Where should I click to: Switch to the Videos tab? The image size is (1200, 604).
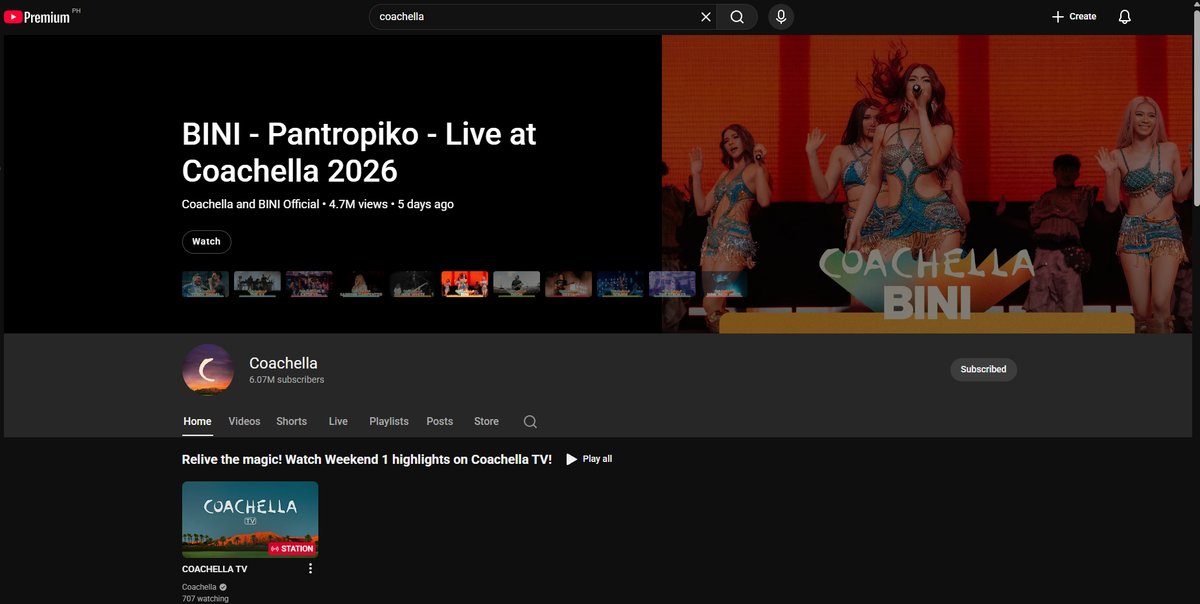coord(244,421)
